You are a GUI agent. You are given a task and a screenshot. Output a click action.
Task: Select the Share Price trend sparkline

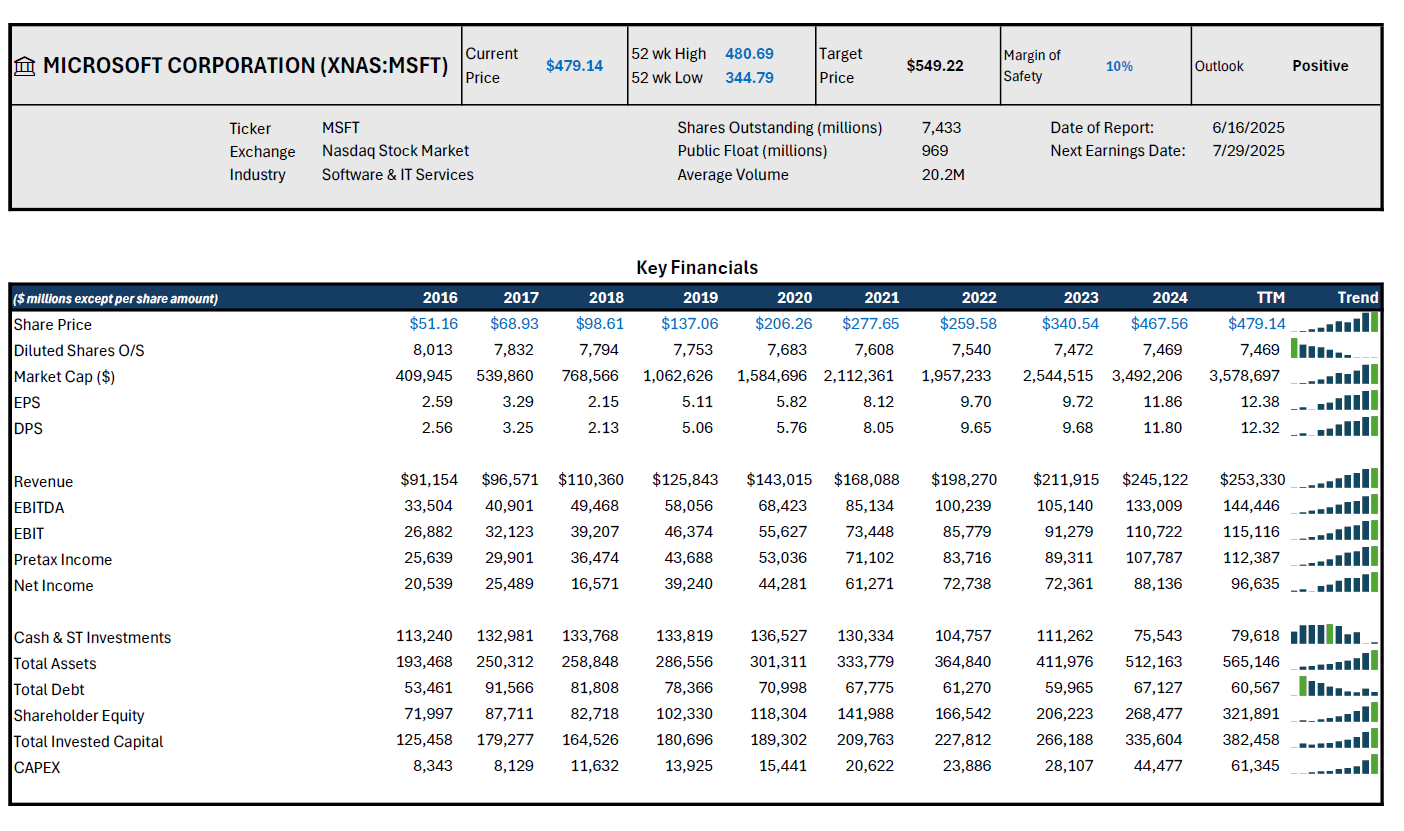1335,323
